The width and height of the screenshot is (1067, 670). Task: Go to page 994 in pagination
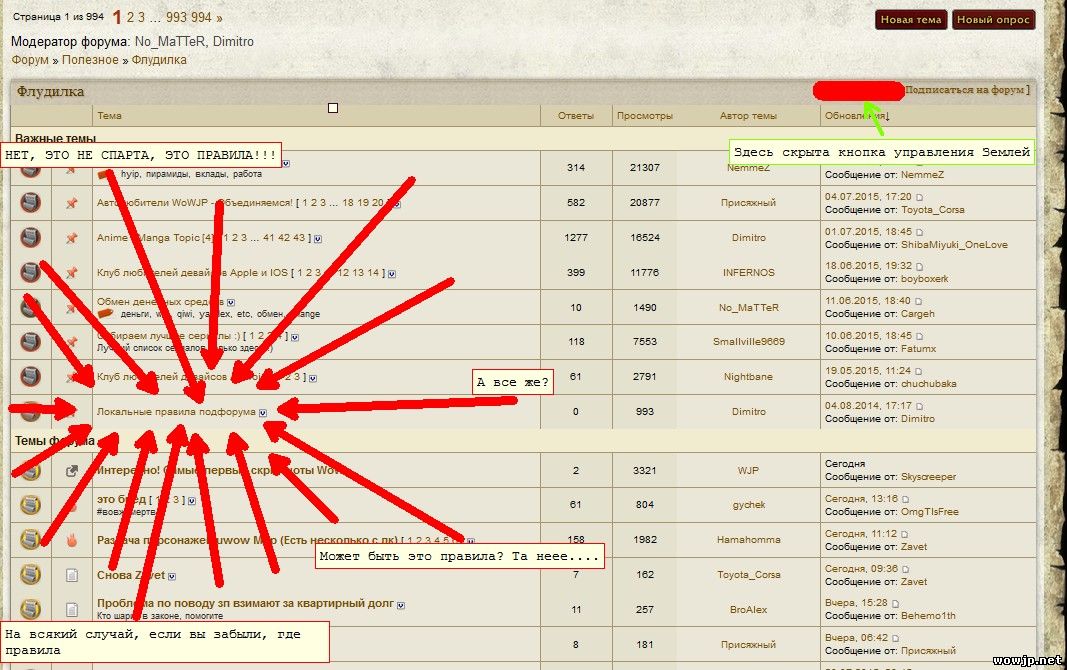[x=201, y=18]
